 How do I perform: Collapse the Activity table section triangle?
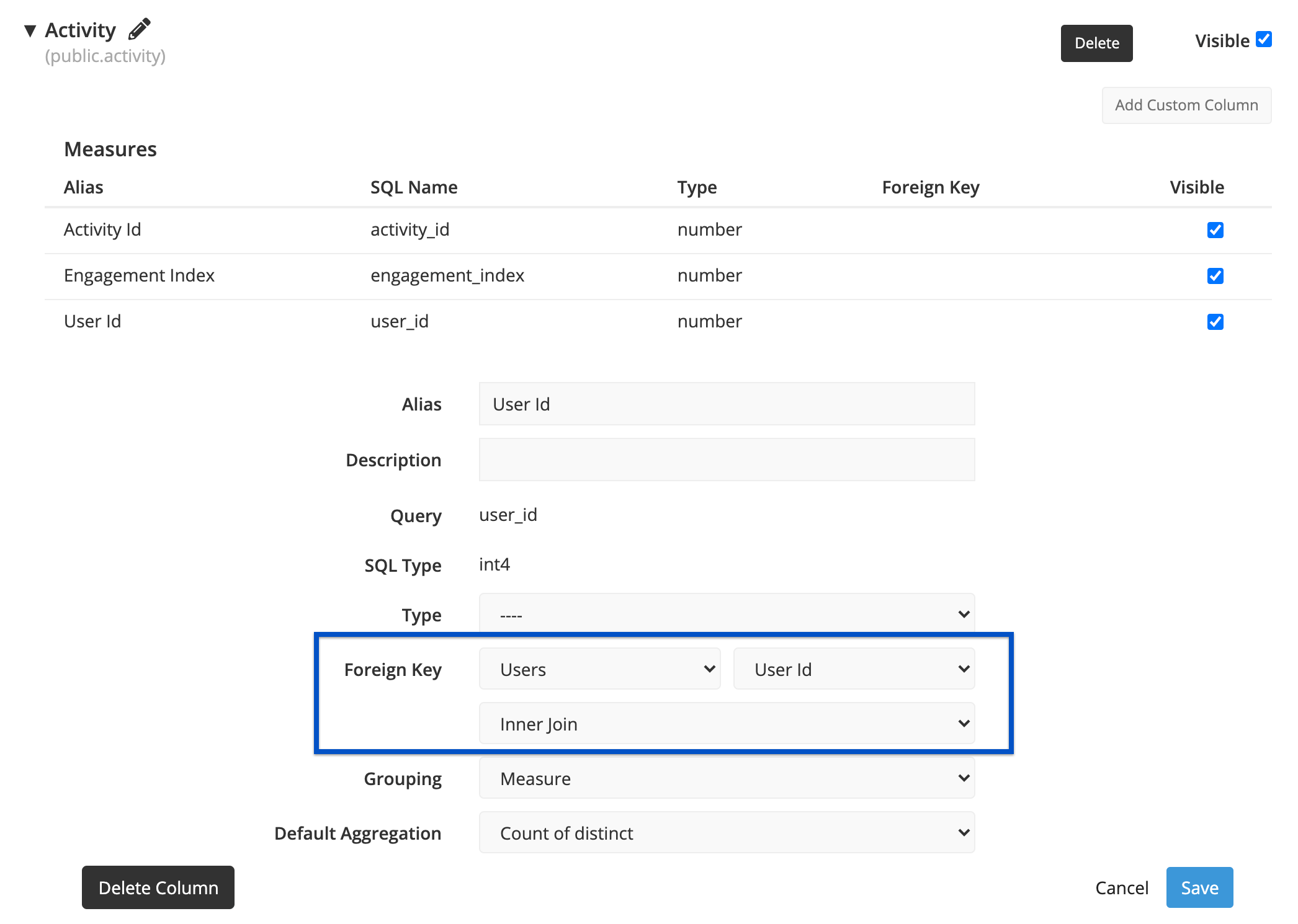(30, 30)
